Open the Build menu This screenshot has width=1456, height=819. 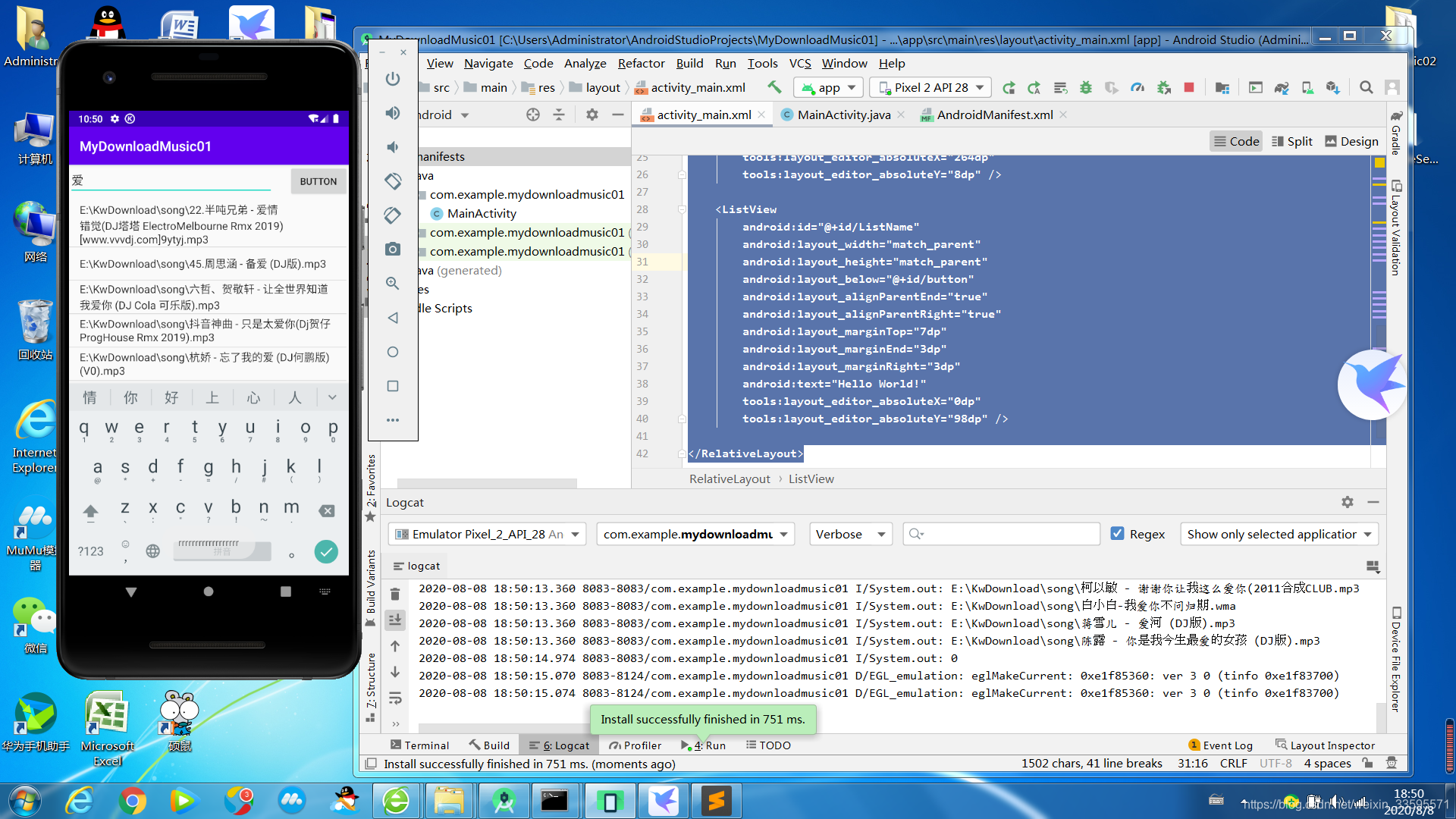click(x=689, y=64)
